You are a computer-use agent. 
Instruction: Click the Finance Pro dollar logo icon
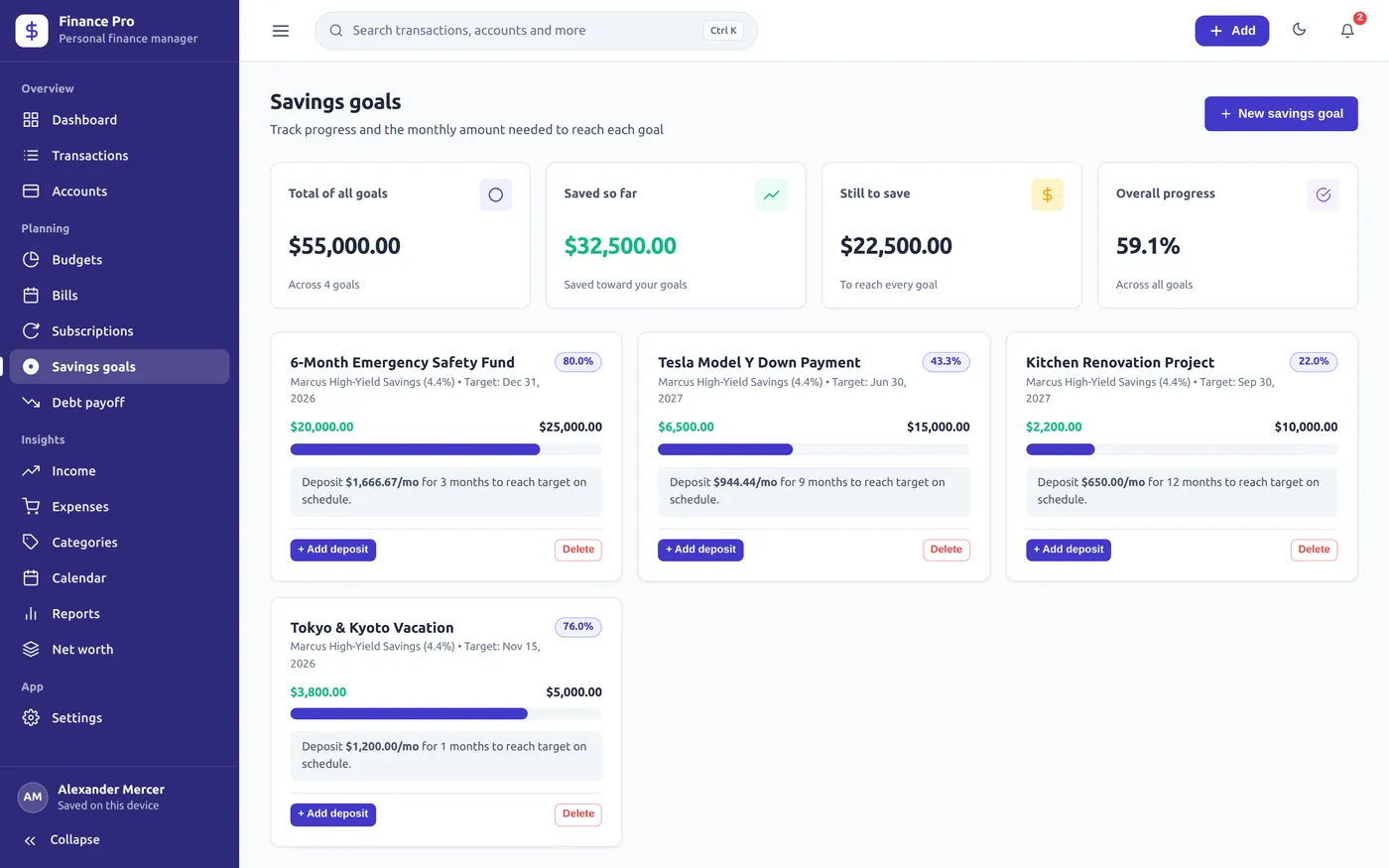tap(32, 31)
